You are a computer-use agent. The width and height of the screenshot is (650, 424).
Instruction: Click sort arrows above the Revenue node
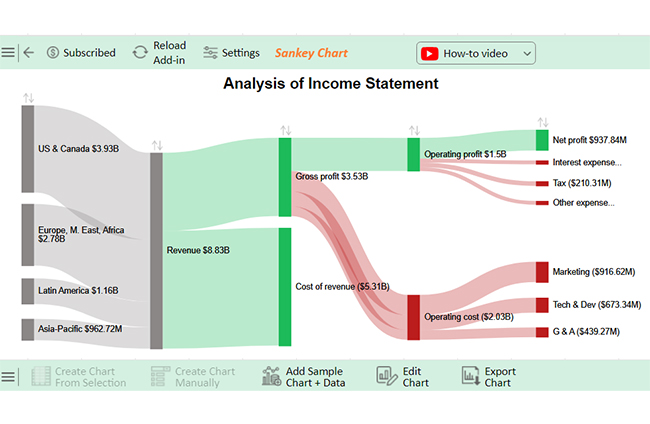pyautogui.click(x=157, y=145)
